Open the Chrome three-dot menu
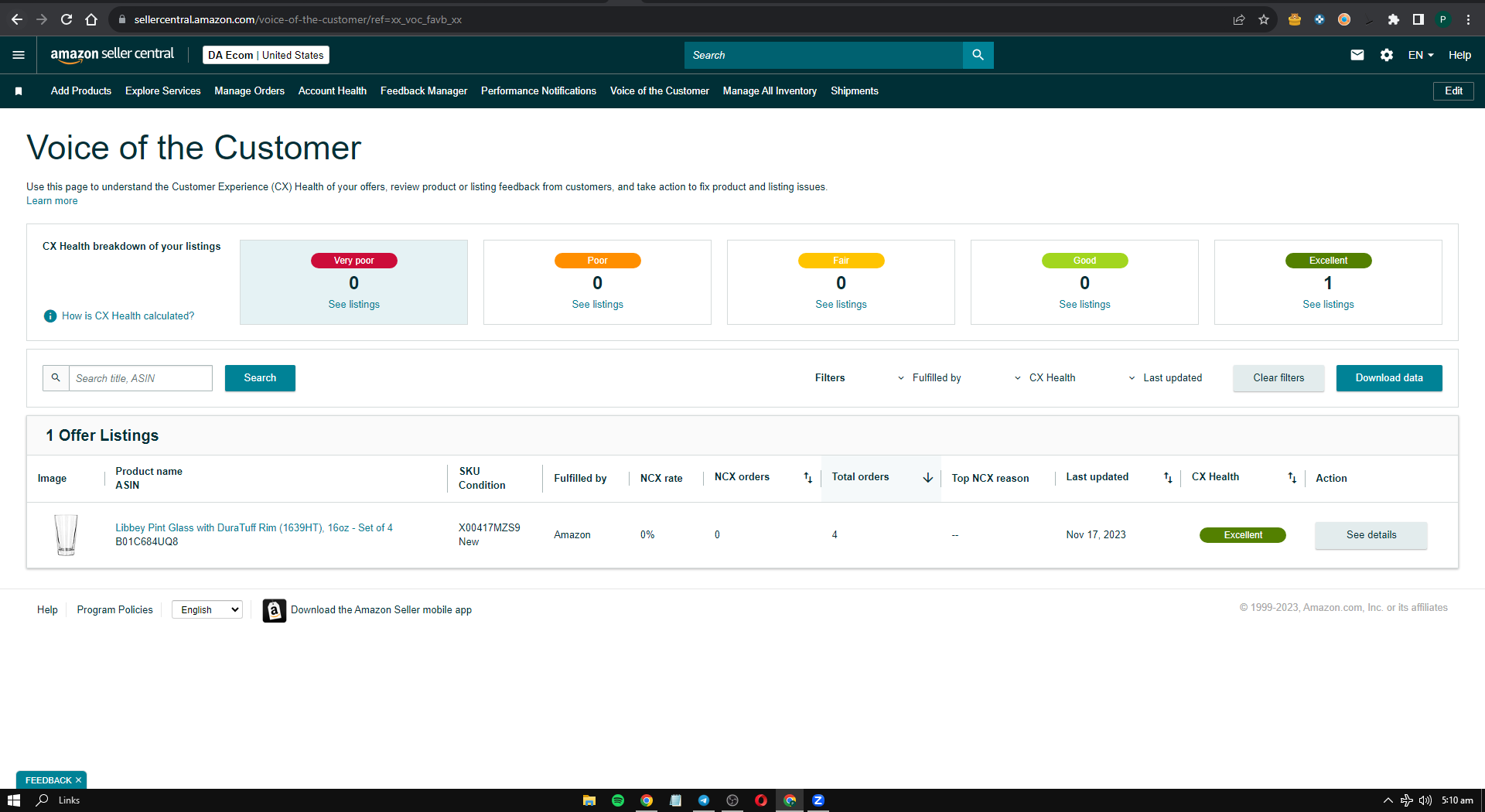1485x812 pixels. pyautogui.click(x=1468, y=19)
